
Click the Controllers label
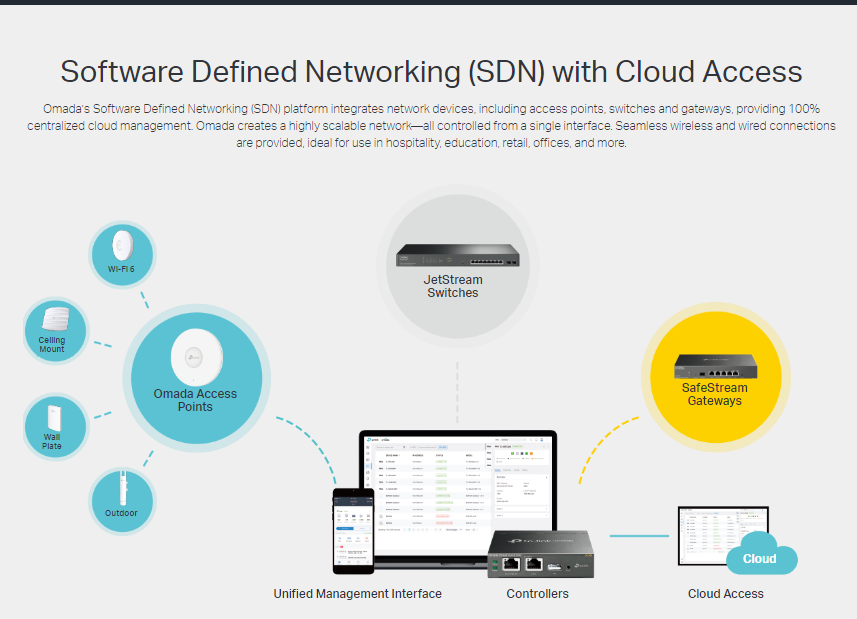[537, 594]
